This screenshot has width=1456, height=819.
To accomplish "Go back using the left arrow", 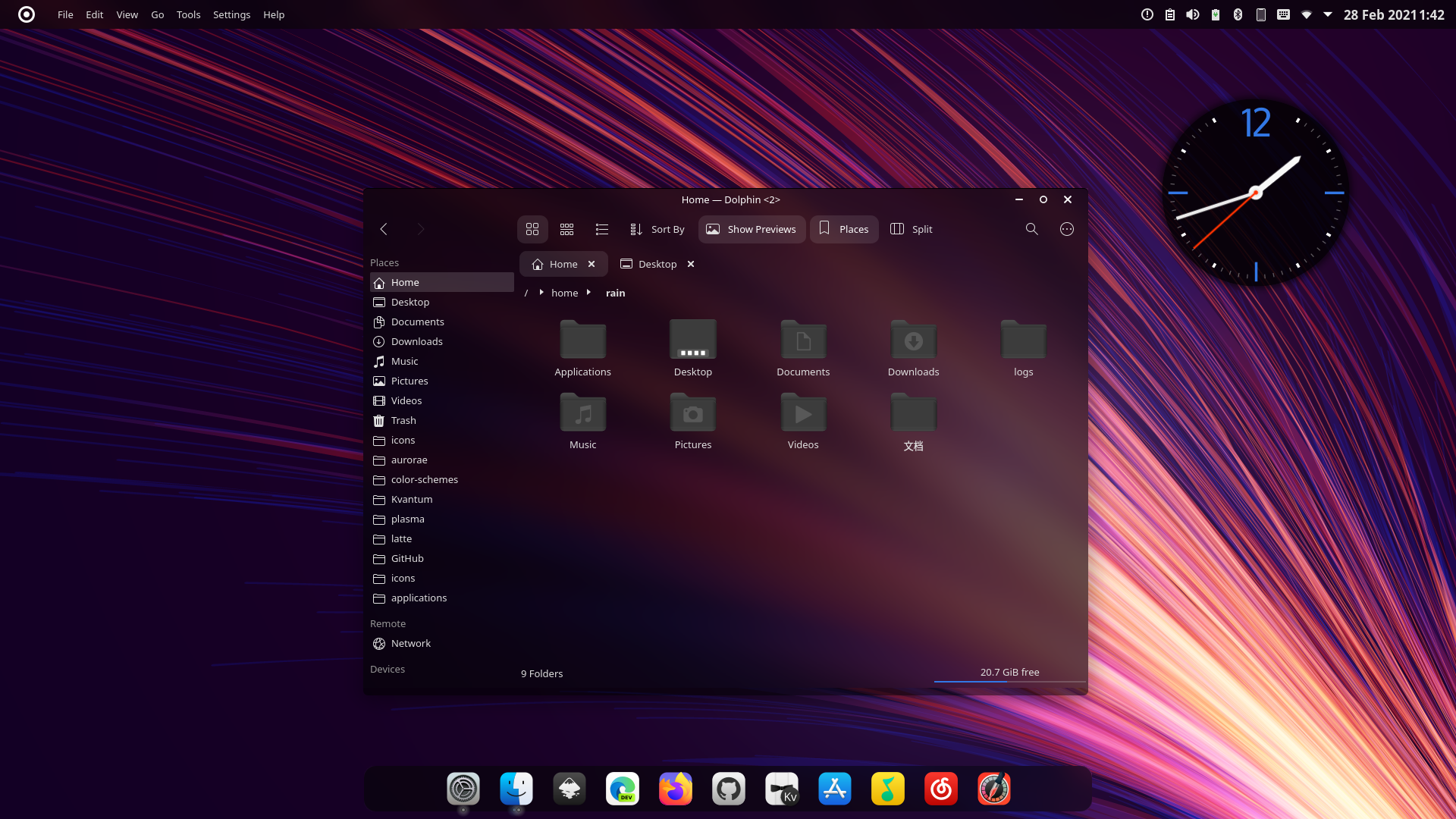I will [x=384, y=229].
